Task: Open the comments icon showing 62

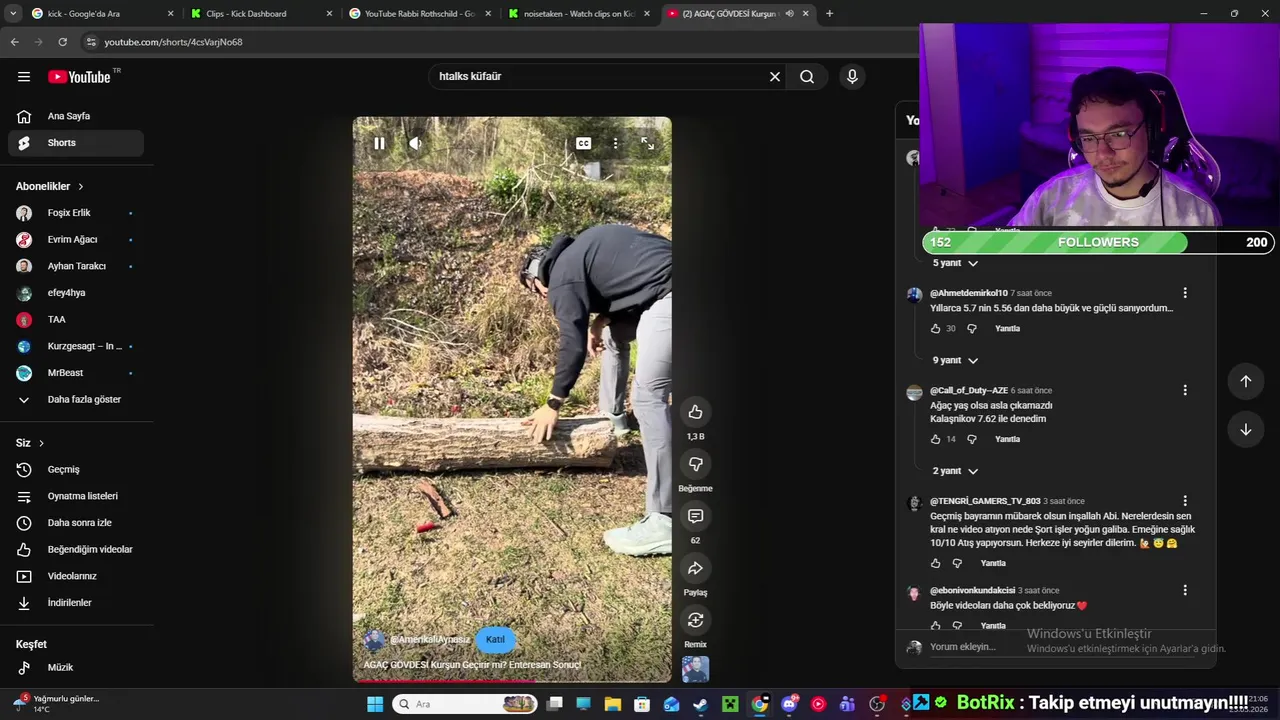Action: (x=695, y=516)
